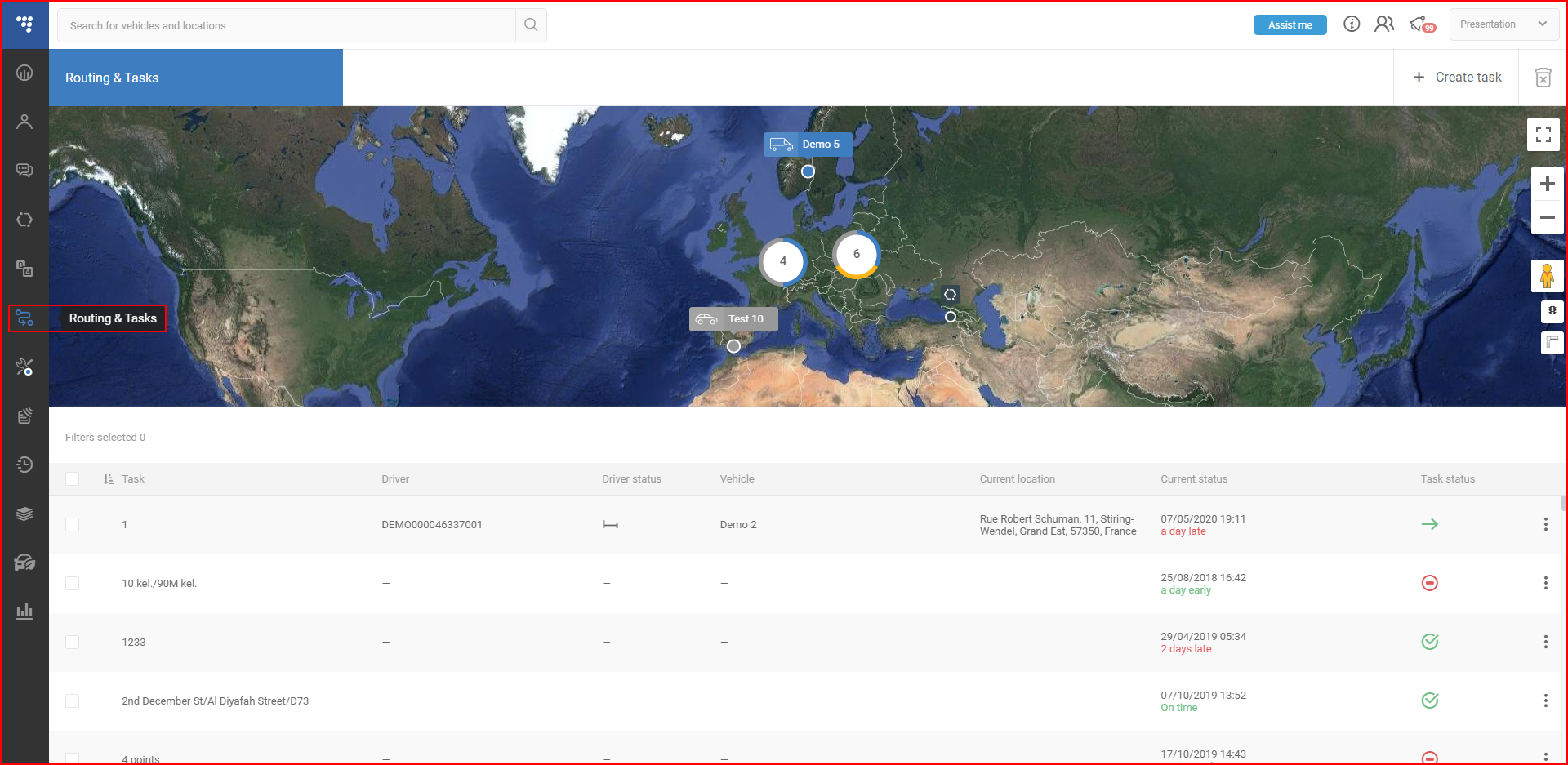Click the app logo in the top-left corner
Screen dimensions: 1568x765
24,24
